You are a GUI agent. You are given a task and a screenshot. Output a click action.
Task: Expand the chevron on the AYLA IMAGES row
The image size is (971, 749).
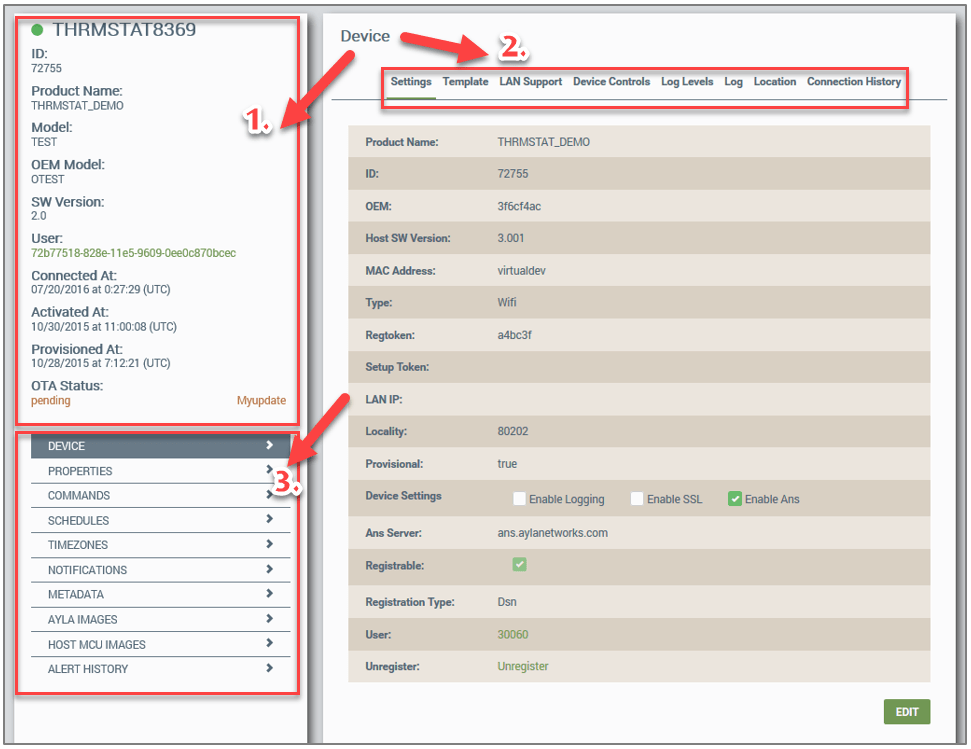pyautogui.click(x=269, y=618)
